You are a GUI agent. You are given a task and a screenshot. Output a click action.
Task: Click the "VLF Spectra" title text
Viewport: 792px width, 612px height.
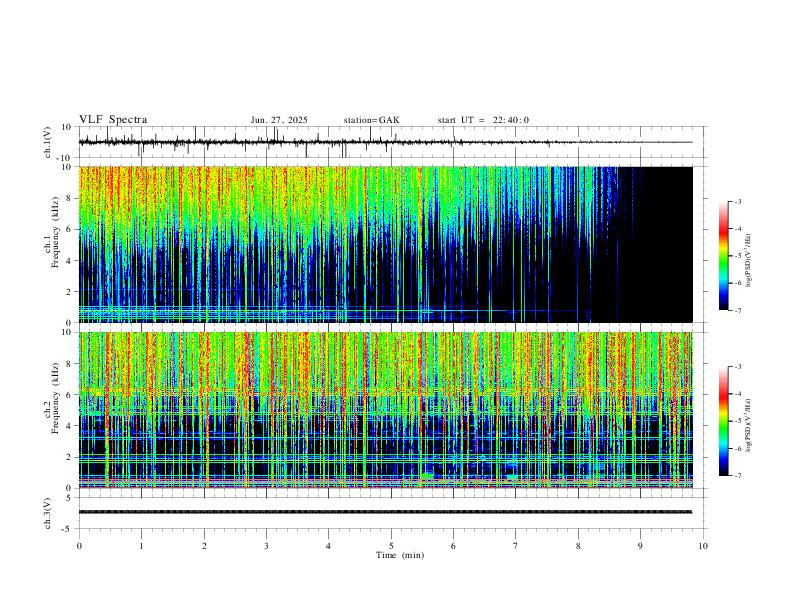(113, 120)
